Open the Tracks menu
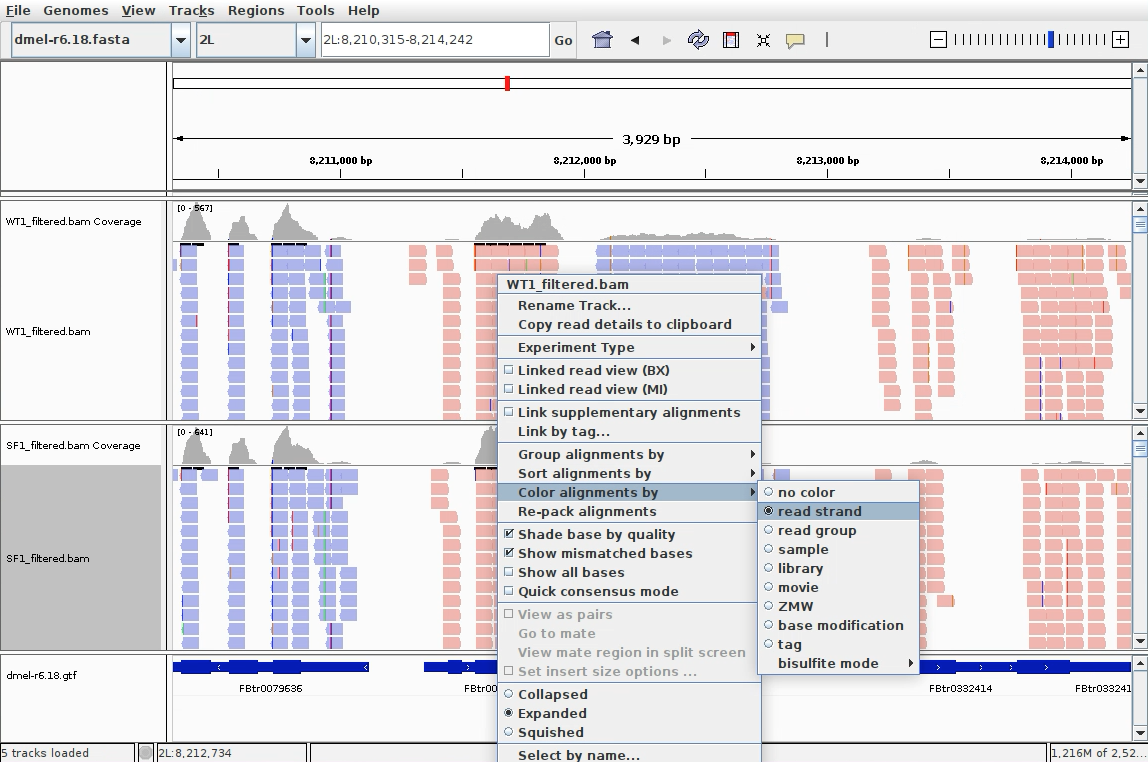This screenshot has height=762, width=1148. pos(191,10)
